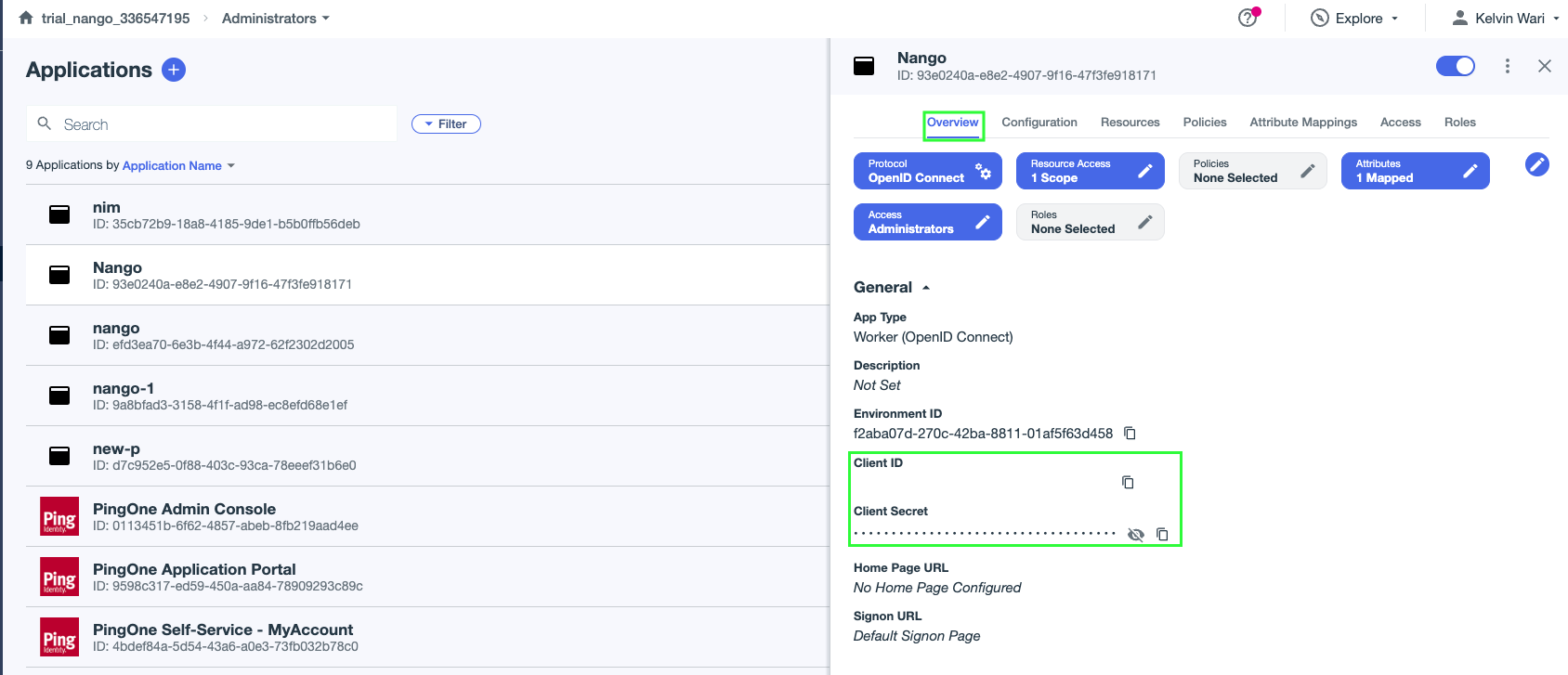Open the Protocol OpenID Connect tile
Viewport: 1568px width, 675px height.
pos(927,171)
